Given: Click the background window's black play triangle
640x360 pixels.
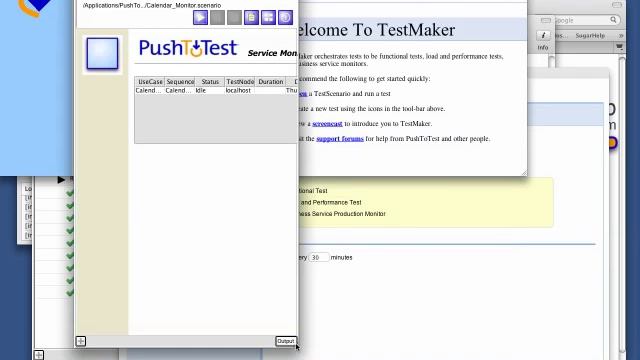Looking at the screenshot, I should tap(61, 180).
